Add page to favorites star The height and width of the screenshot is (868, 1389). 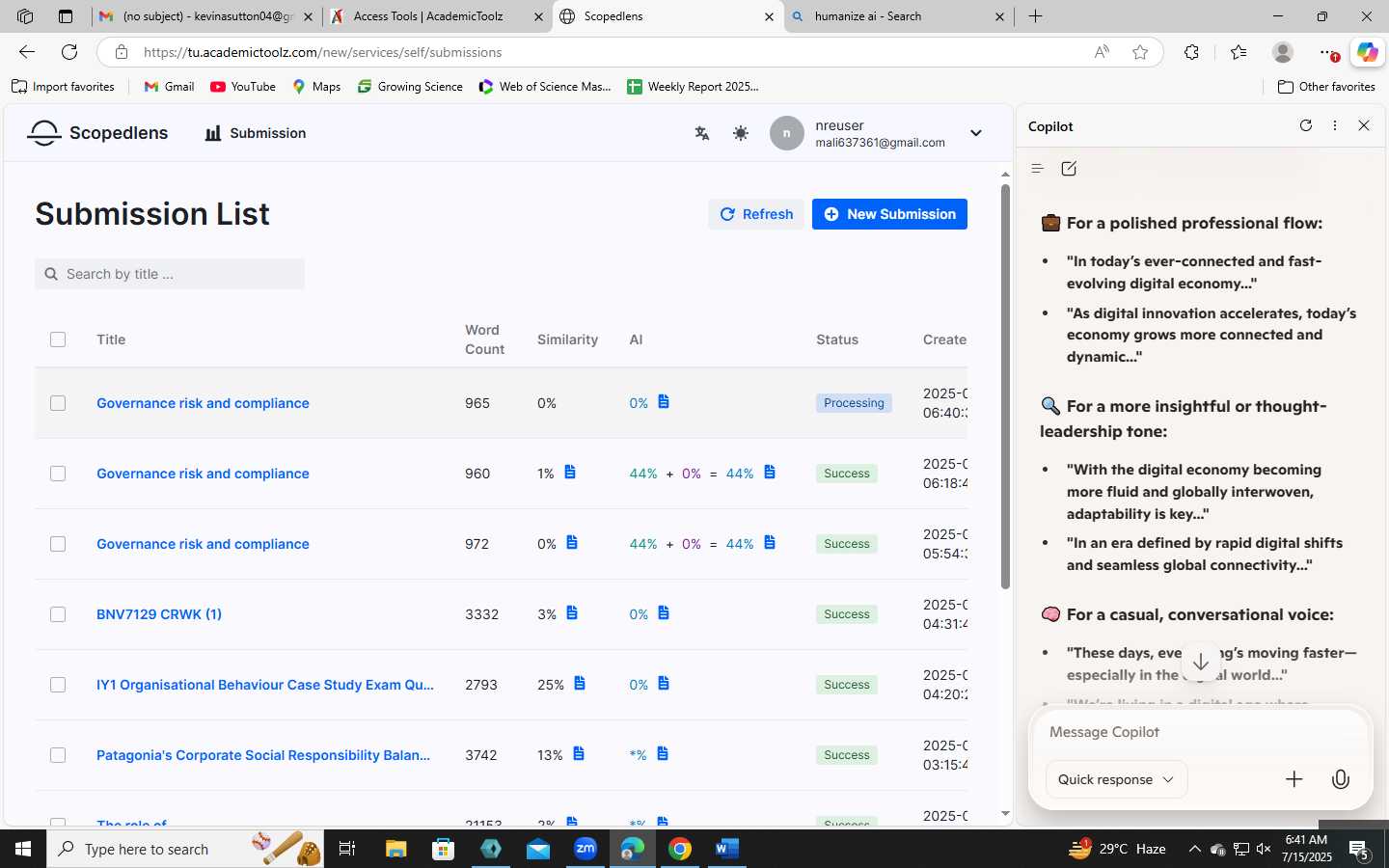tap(1140, 52)
